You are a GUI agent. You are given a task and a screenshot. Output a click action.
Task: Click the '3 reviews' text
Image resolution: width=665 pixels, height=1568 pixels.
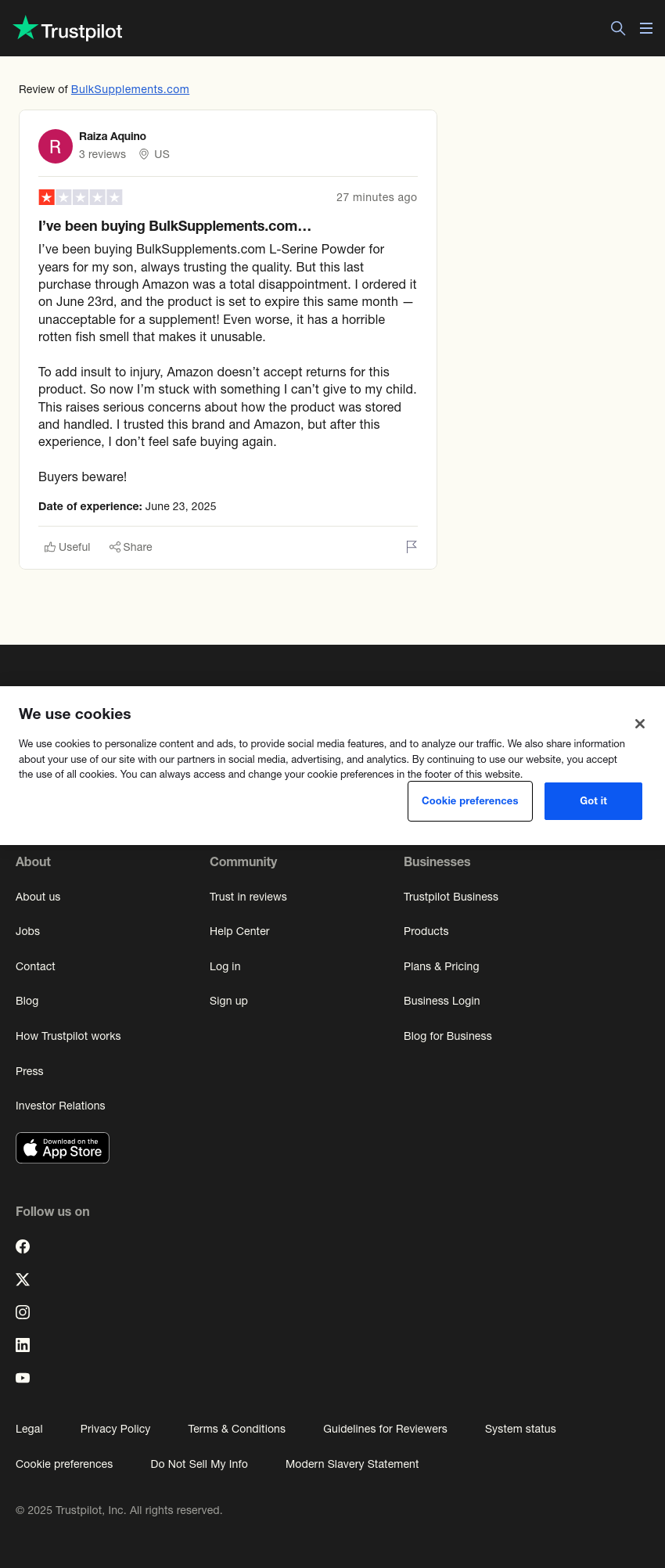pyautogui.click(x=102, y=154)
